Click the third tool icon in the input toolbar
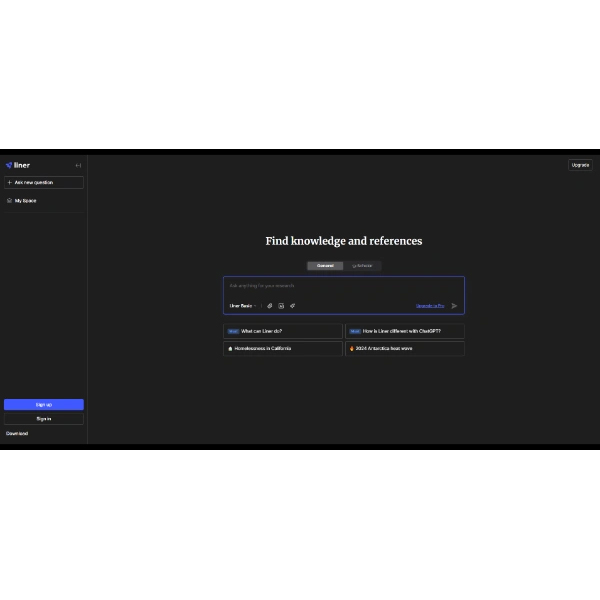Screen dimensions: 600x600 pos(293,306)
